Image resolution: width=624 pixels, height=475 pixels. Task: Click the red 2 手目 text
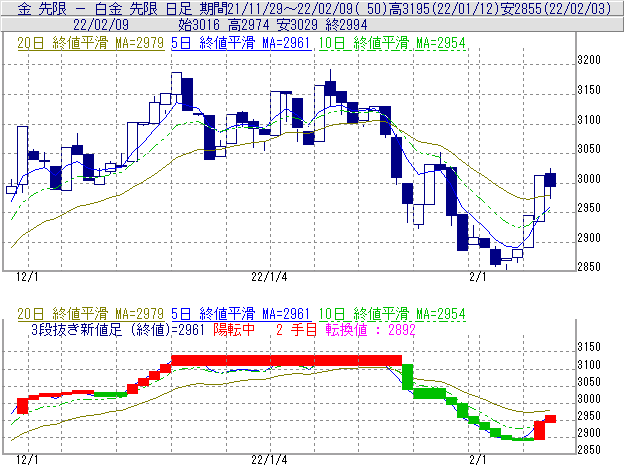(296, 330)
